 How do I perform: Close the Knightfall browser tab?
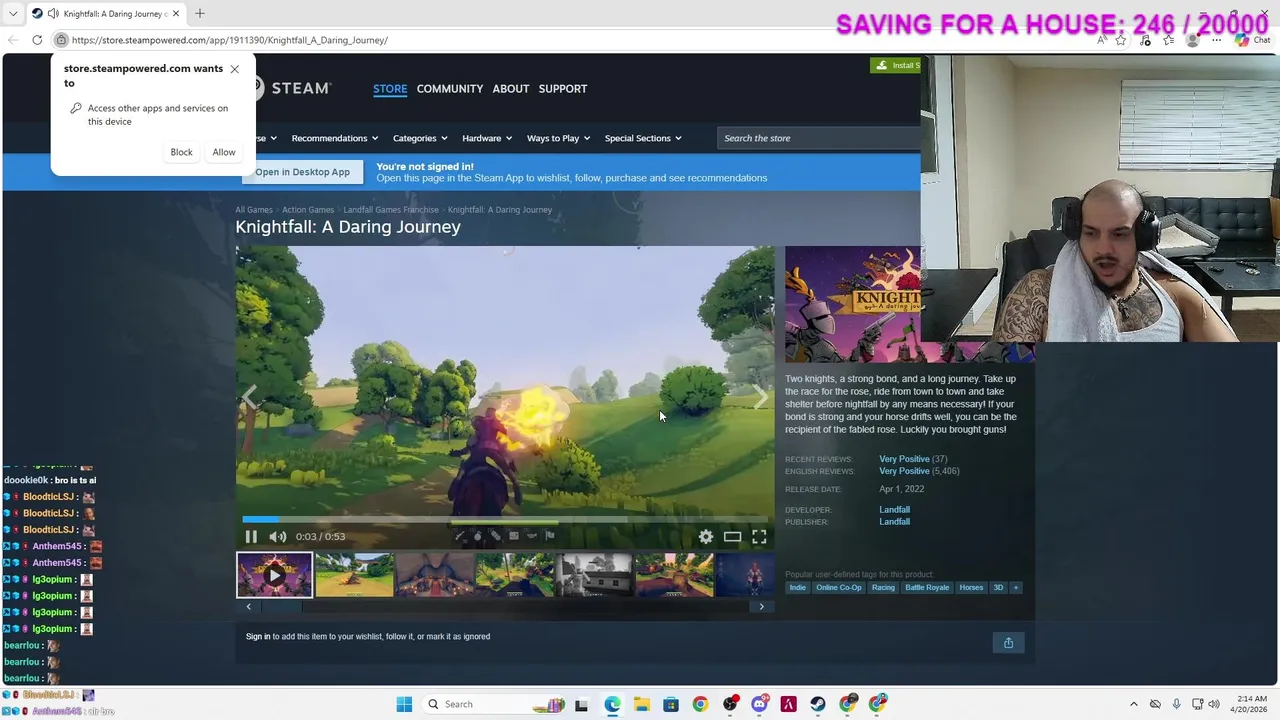click(176, 14)
